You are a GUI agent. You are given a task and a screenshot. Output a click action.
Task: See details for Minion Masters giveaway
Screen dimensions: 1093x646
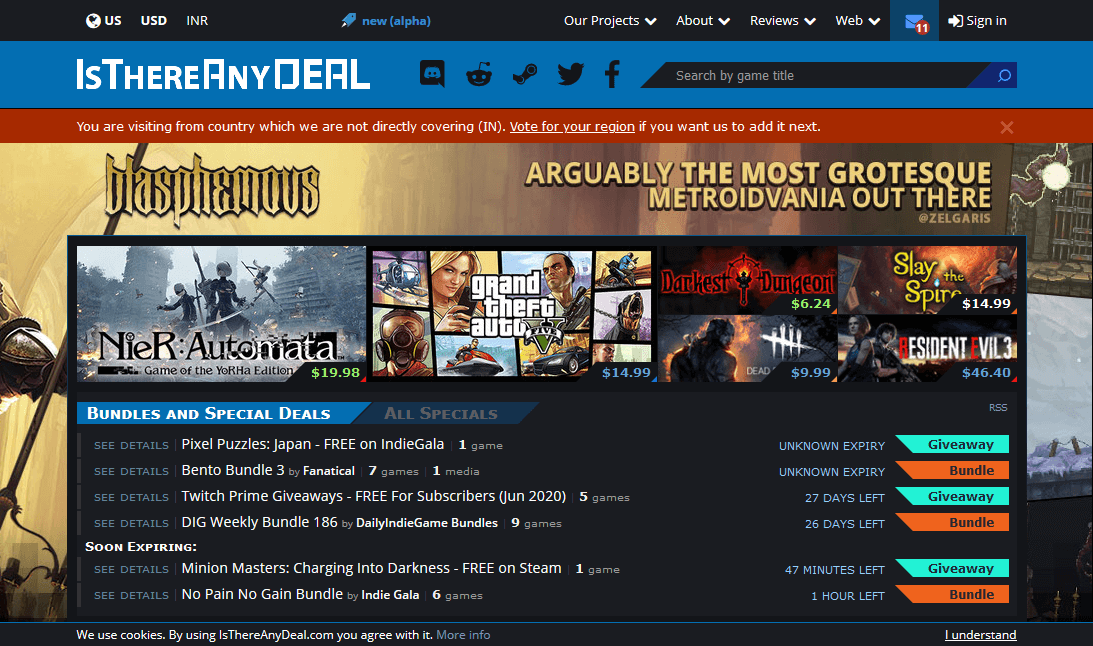click(131, 569)
